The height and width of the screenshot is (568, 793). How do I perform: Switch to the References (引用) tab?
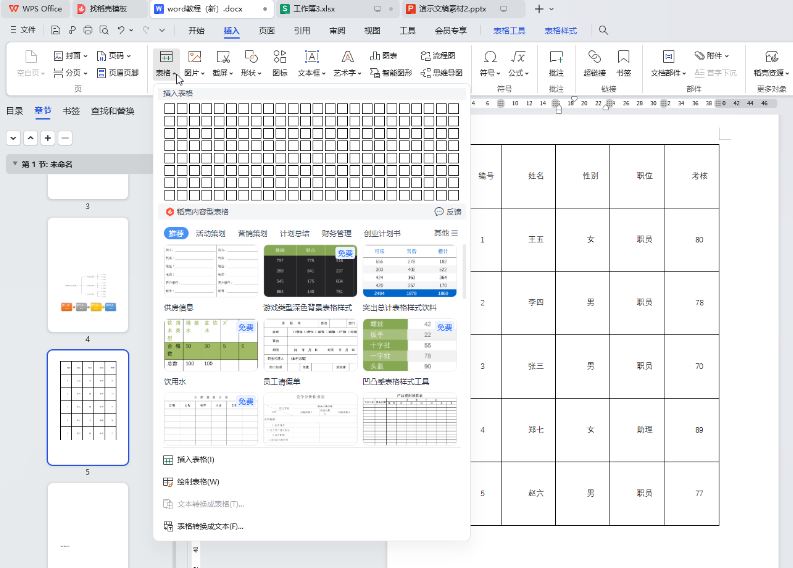tap(302, 30)
